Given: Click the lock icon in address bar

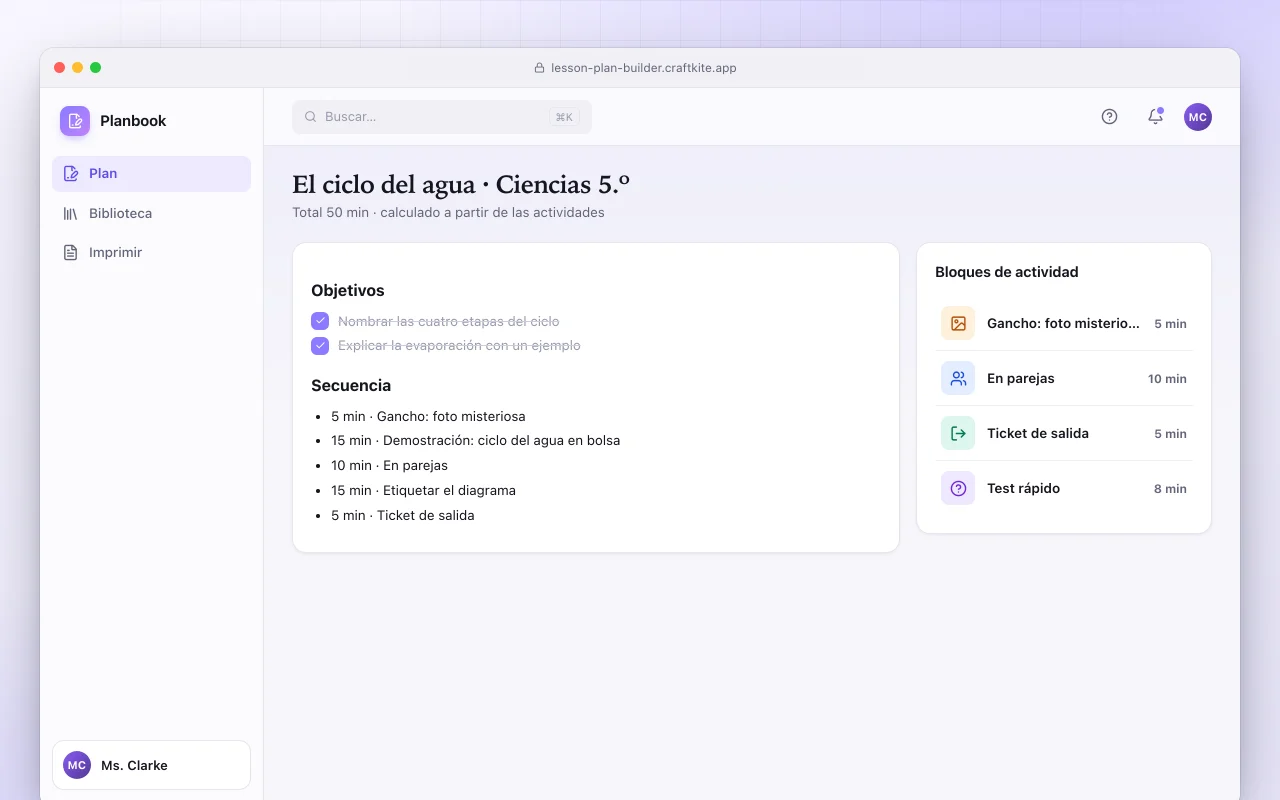Looking at the screenshot, I should [540, 68].
